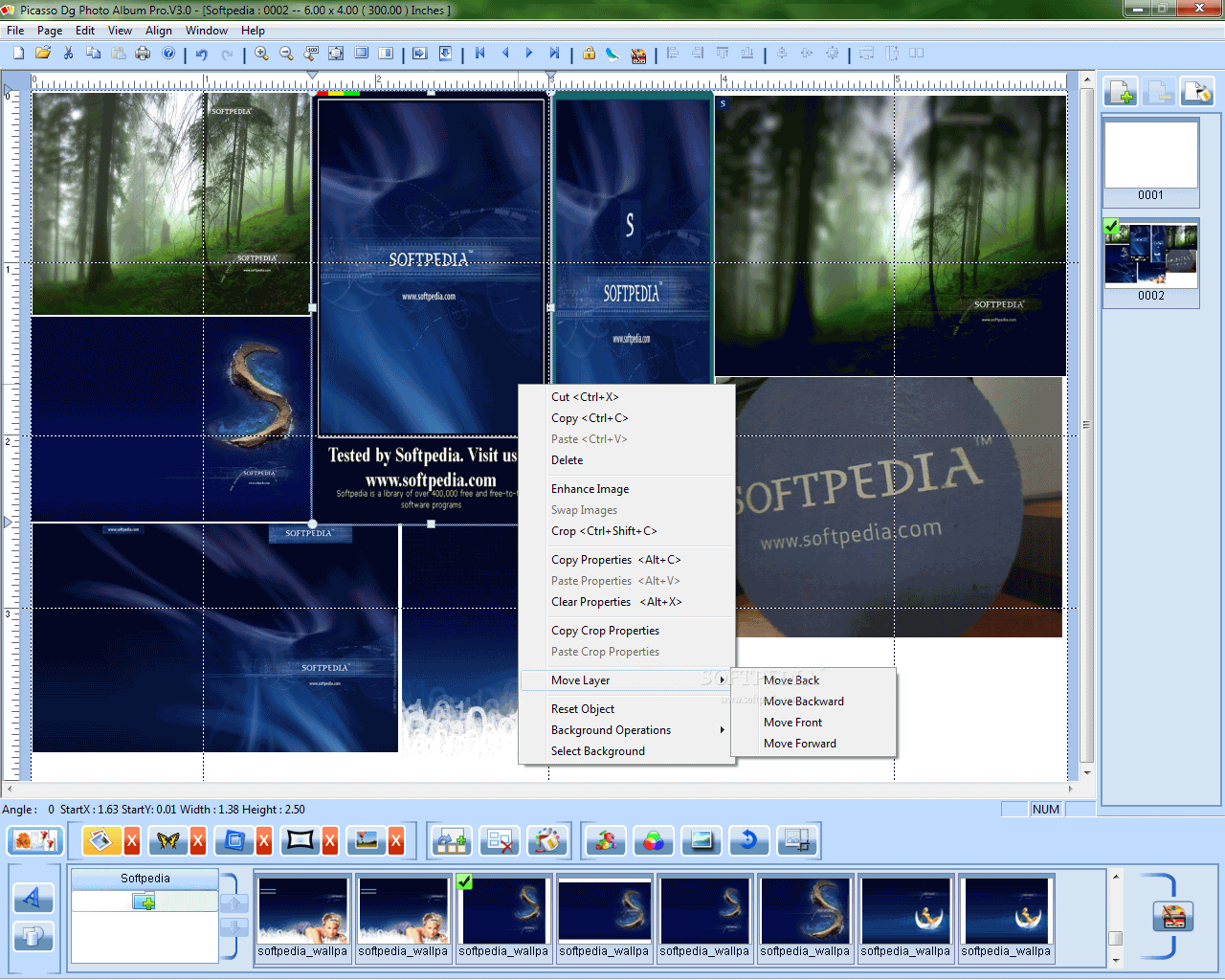1225x980 pixels.
Task: Click the Softpedia album header button
Action: click(145, 879)
